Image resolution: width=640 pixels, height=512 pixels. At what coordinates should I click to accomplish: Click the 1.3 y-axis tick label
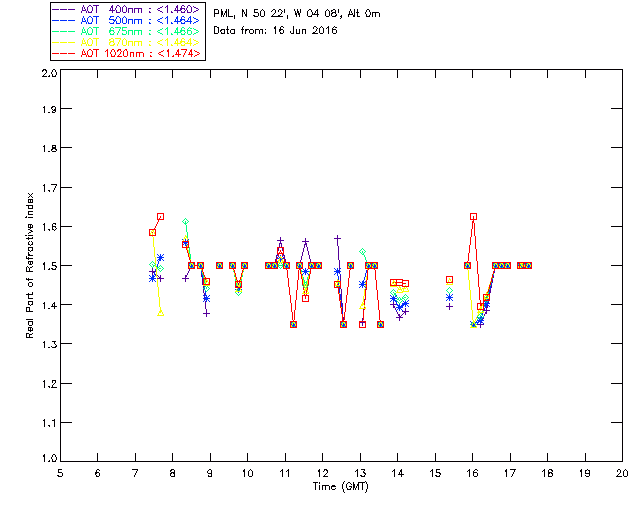pos(49,345)
